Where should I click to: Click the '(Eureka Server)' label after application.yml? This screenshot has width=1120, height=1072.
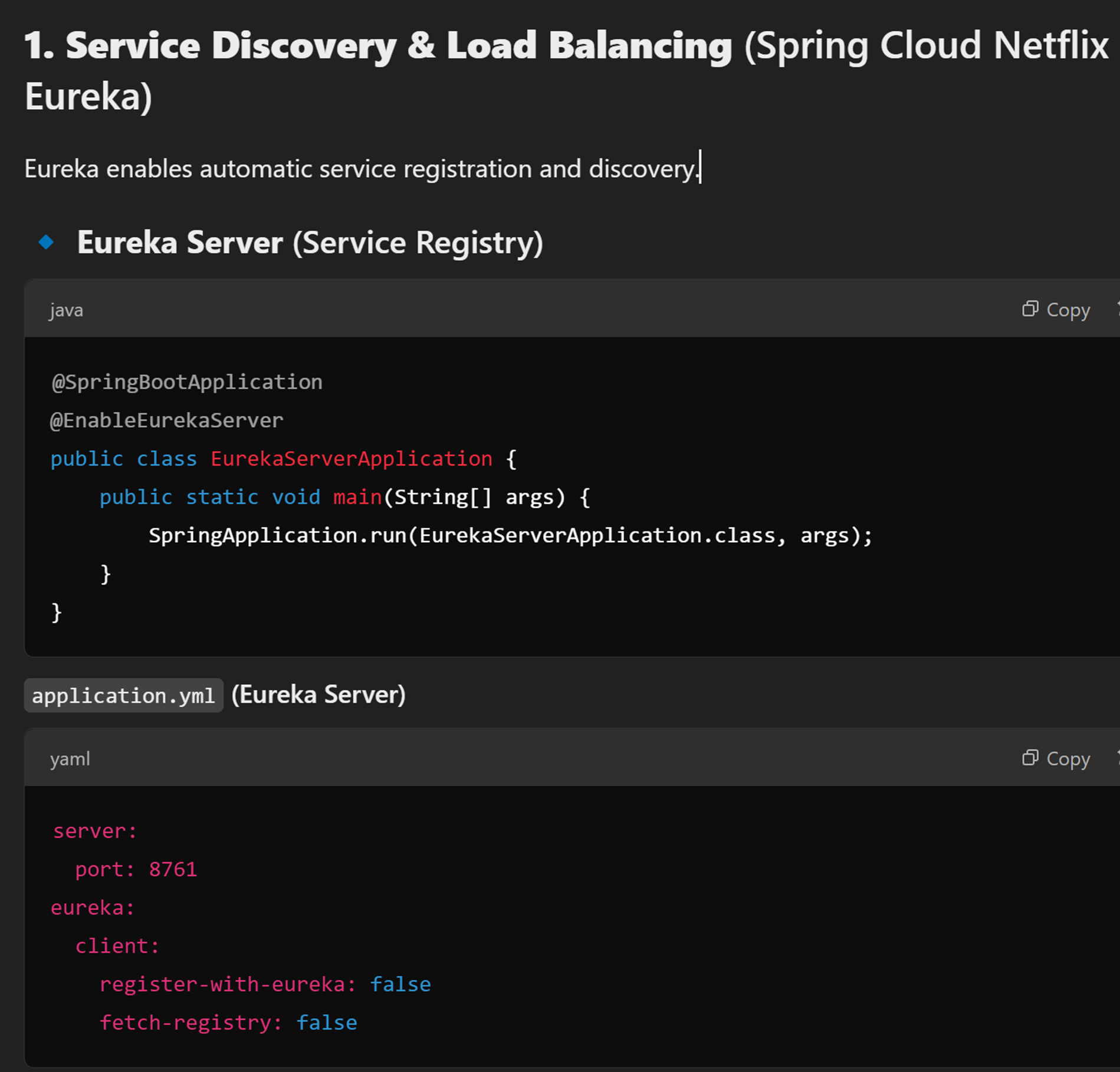pos(318,695)
